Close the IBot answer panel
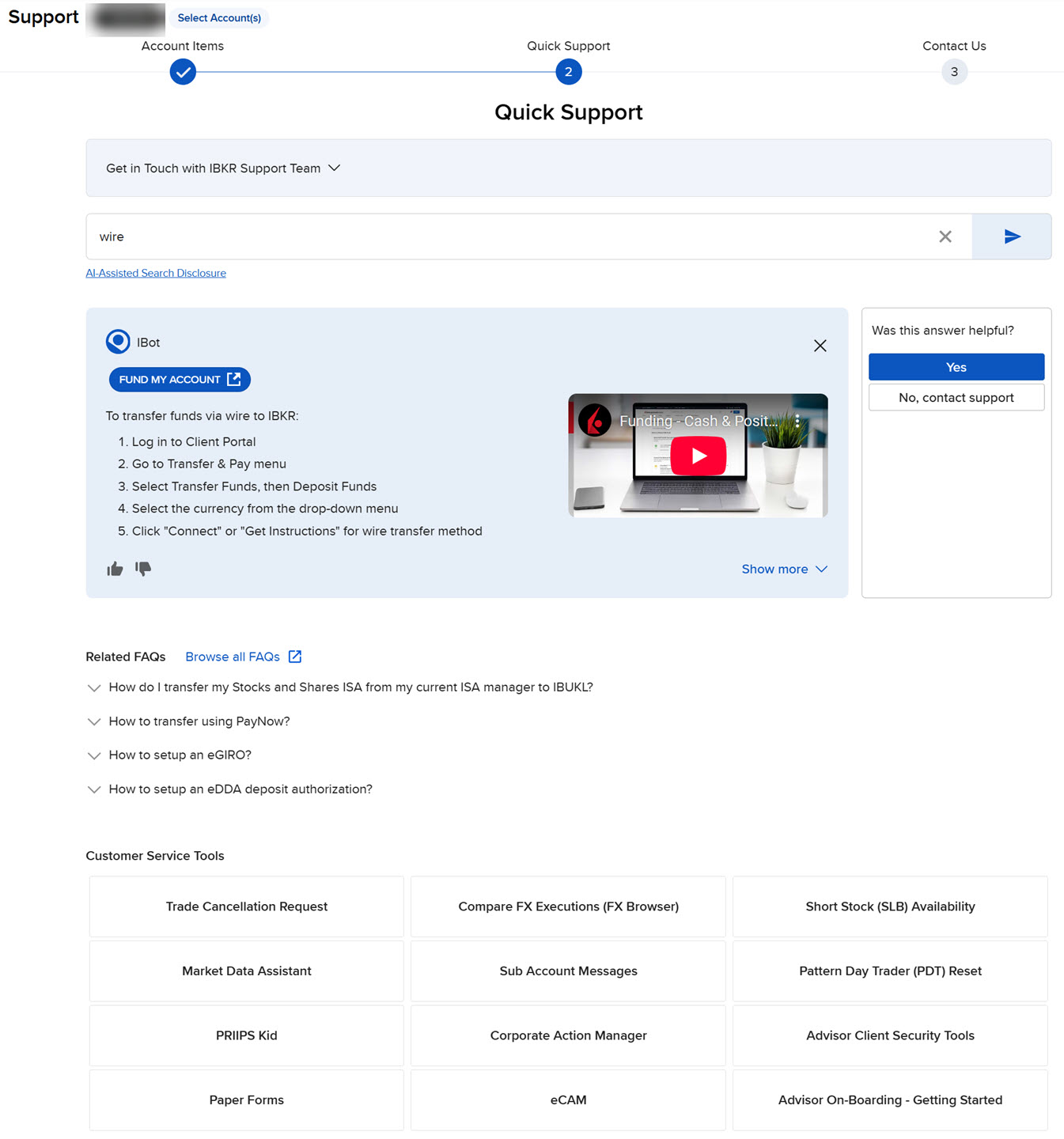 point(820,346)
